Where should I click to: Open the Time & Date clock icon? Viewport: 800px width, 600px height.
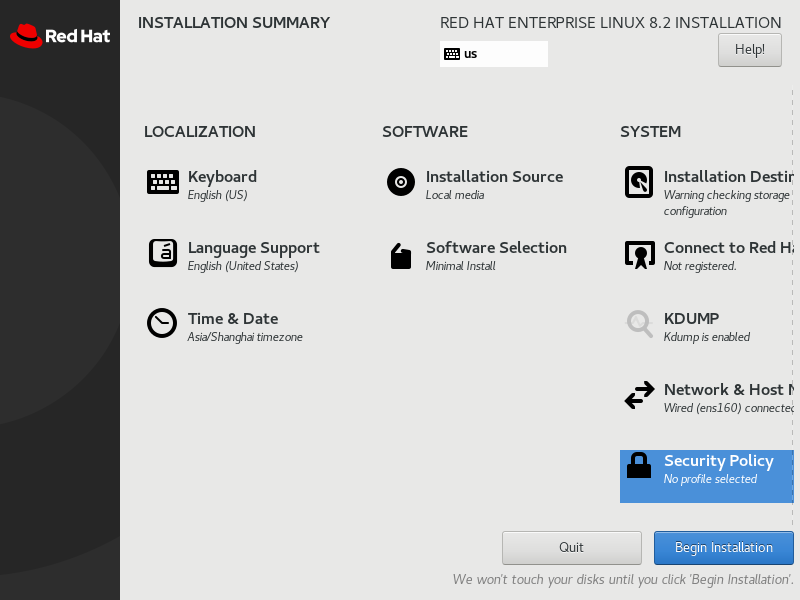coord(162,323)
